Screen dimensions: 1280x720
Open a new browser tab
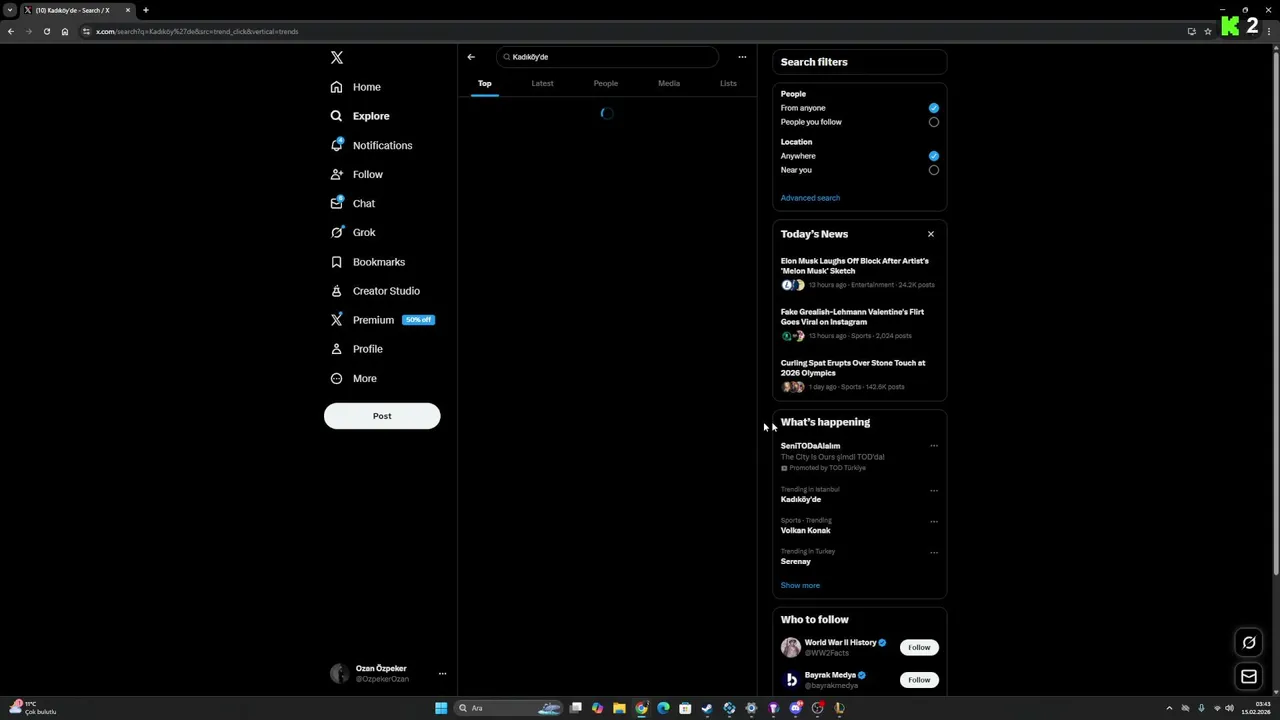point(145,10)
